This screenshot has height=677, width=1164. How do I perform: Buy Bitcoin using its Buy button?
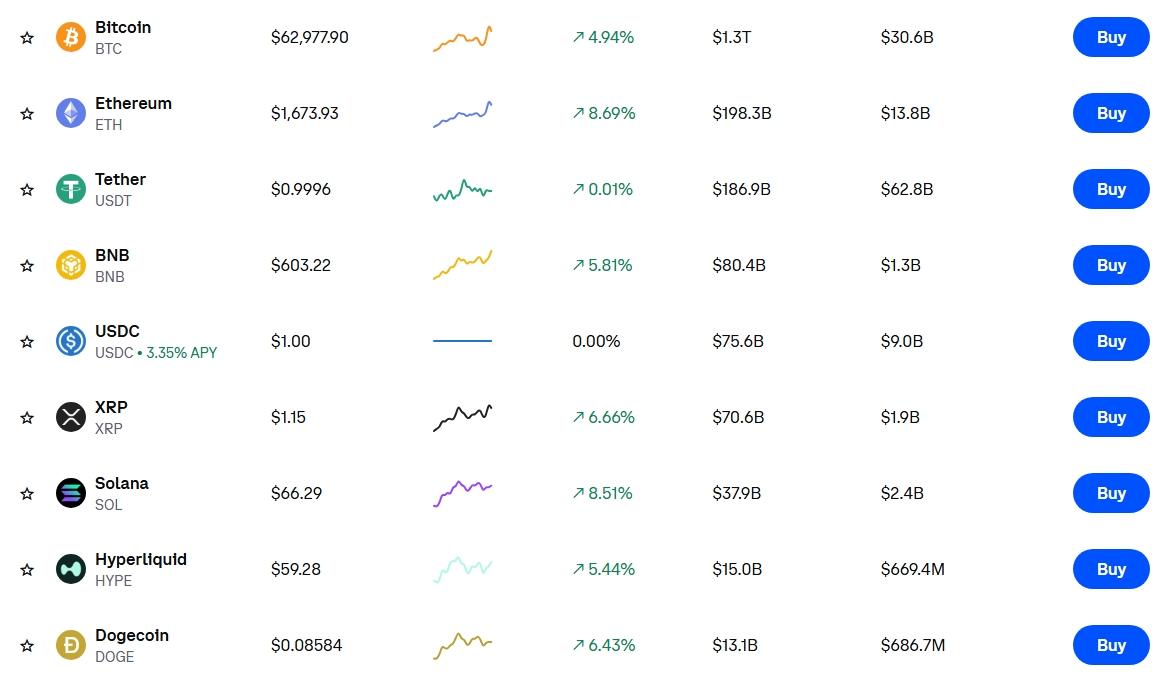pyautogui.click(x=1111, y=37)
